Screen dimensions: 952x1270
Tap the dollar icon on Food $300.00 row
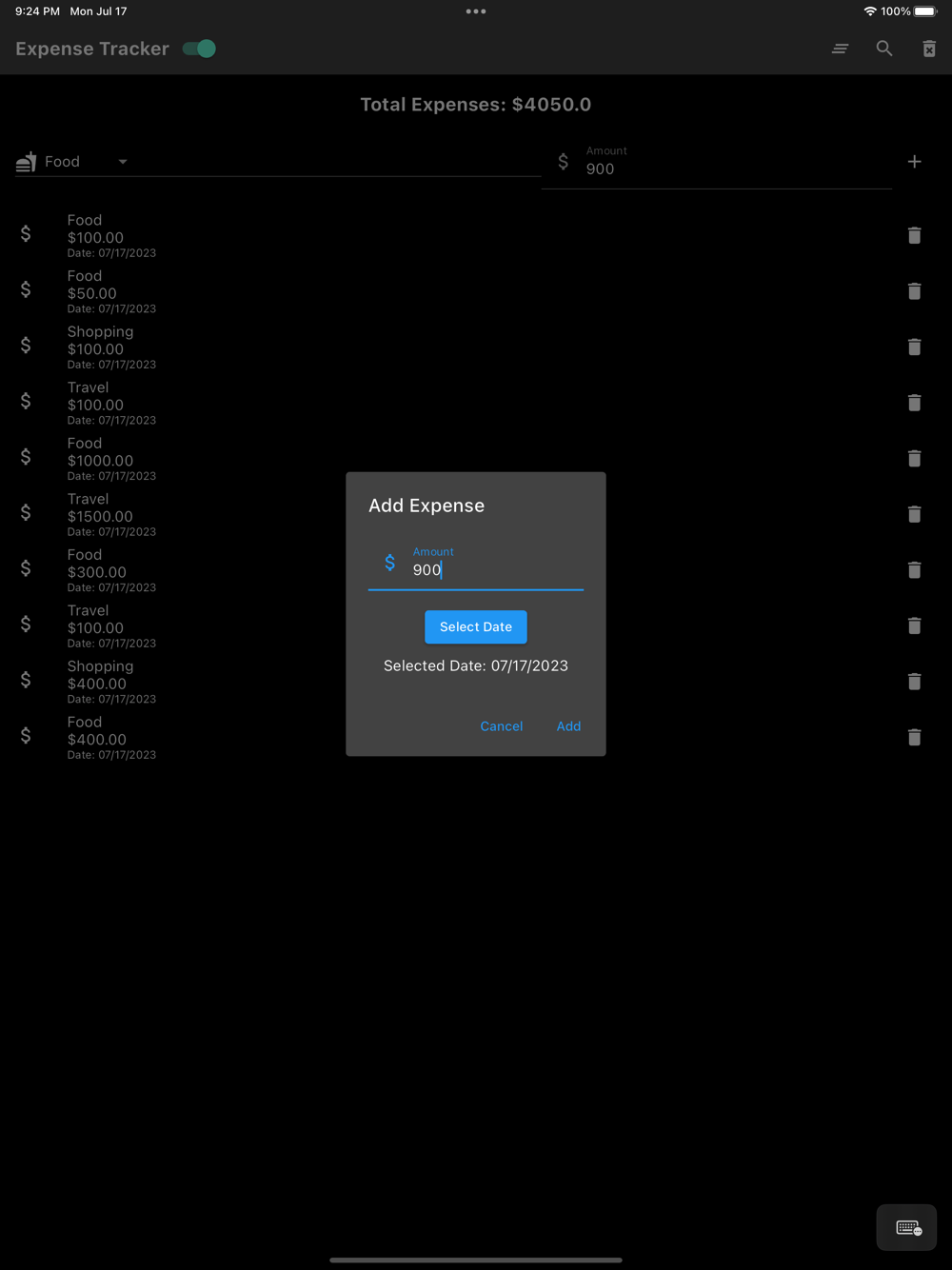26,568
